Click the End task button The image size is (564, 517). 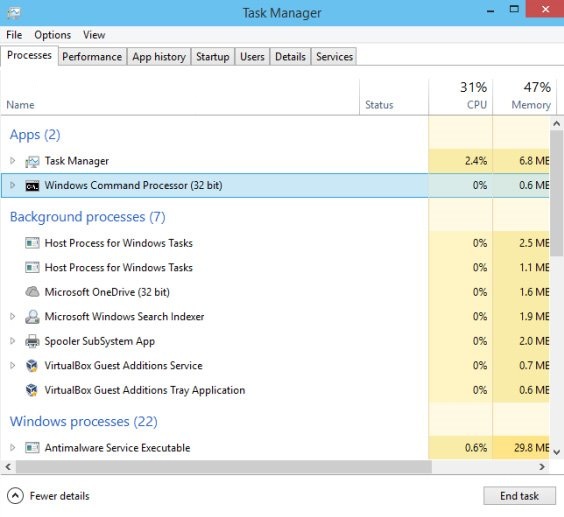coord(519,496)
